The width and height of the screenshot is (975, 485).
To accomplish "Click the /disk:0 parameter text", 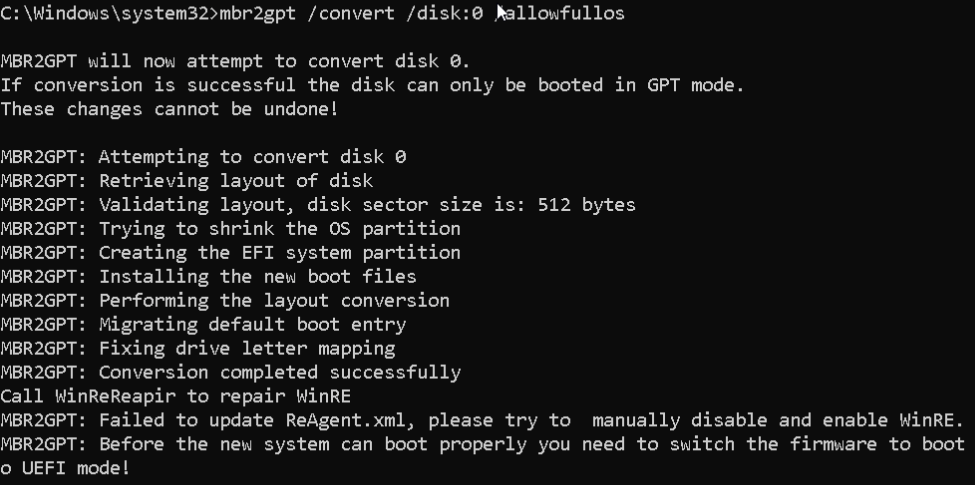I will pos(445,13).
